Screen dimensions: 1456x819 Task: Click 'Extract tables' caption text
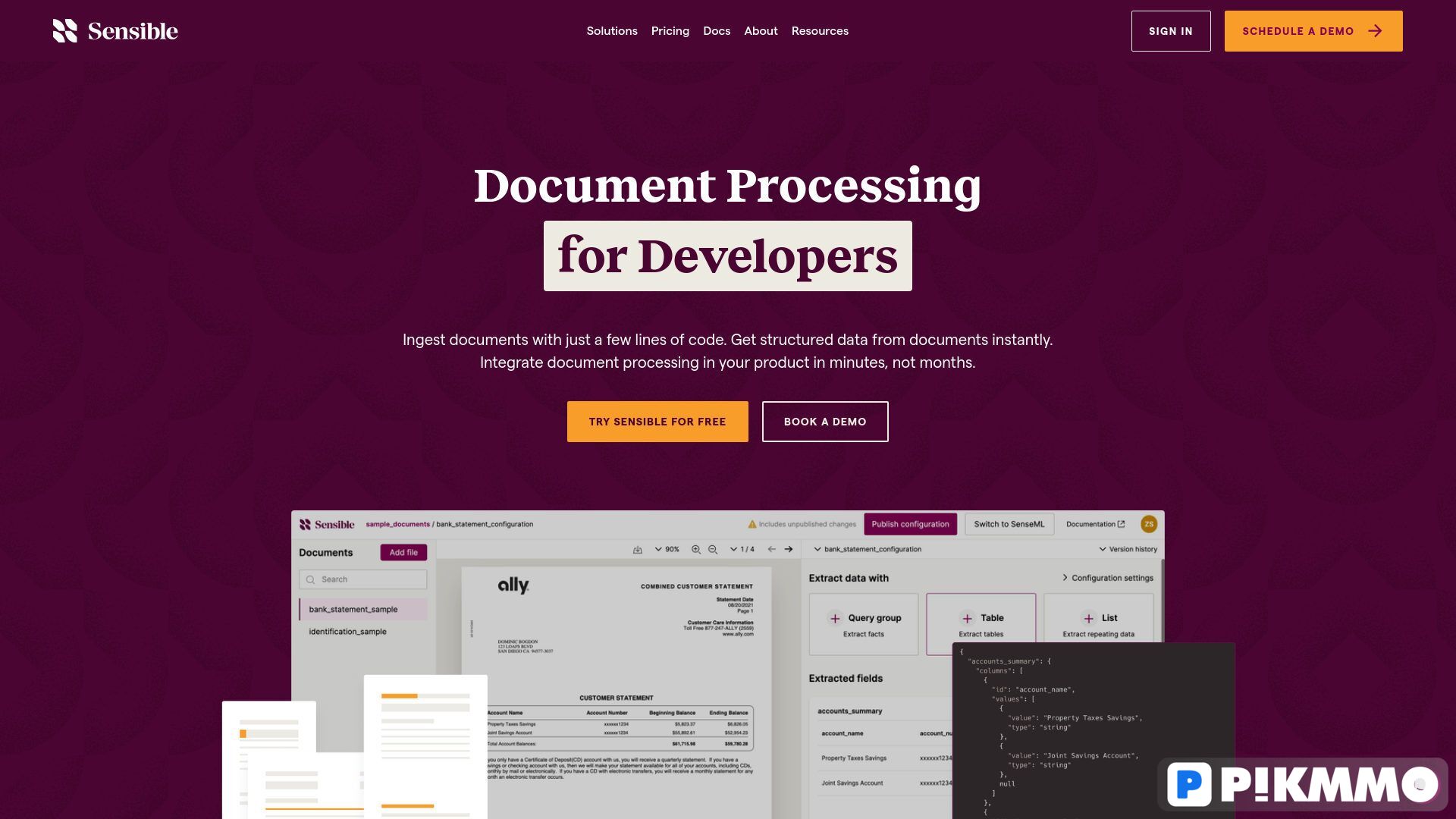pos(981,634)
